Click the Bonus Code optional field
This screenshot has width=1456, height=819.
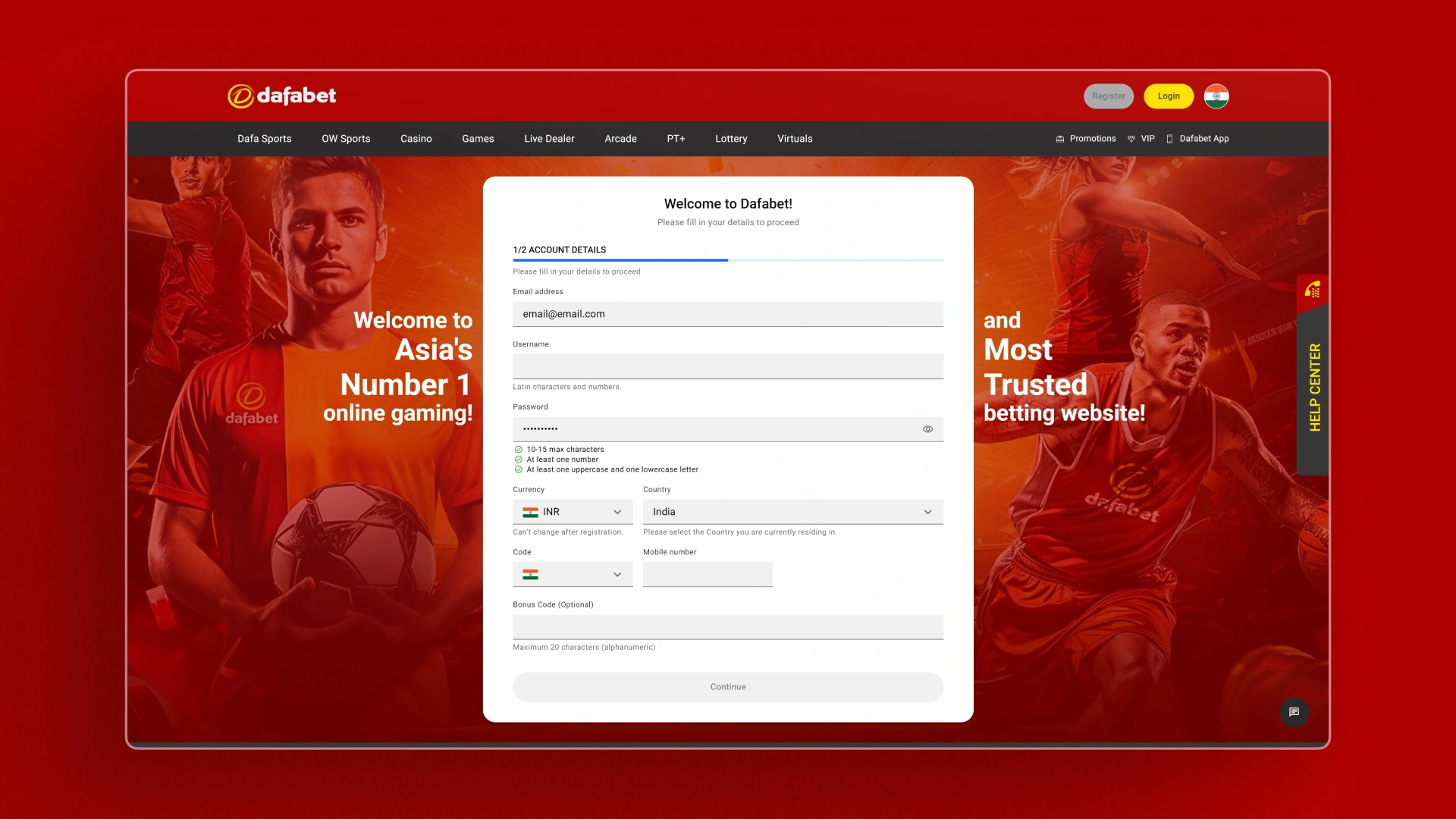coord(728,627)
